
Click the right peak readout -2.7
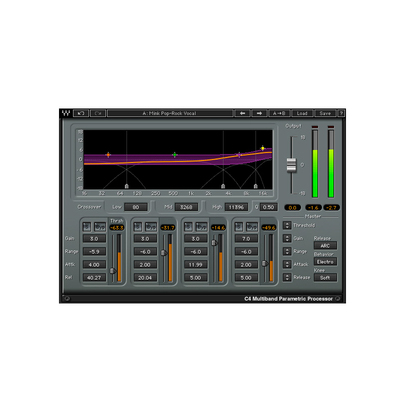[x=332, y=207]
